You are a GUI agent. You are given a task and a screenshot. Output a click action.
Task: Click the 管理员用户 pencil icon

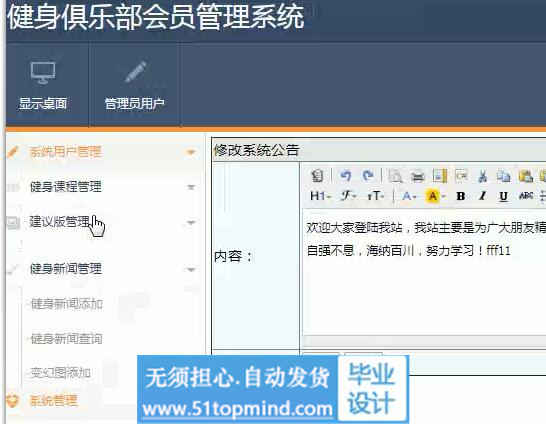pyautogui.click(x=135, y=72)
